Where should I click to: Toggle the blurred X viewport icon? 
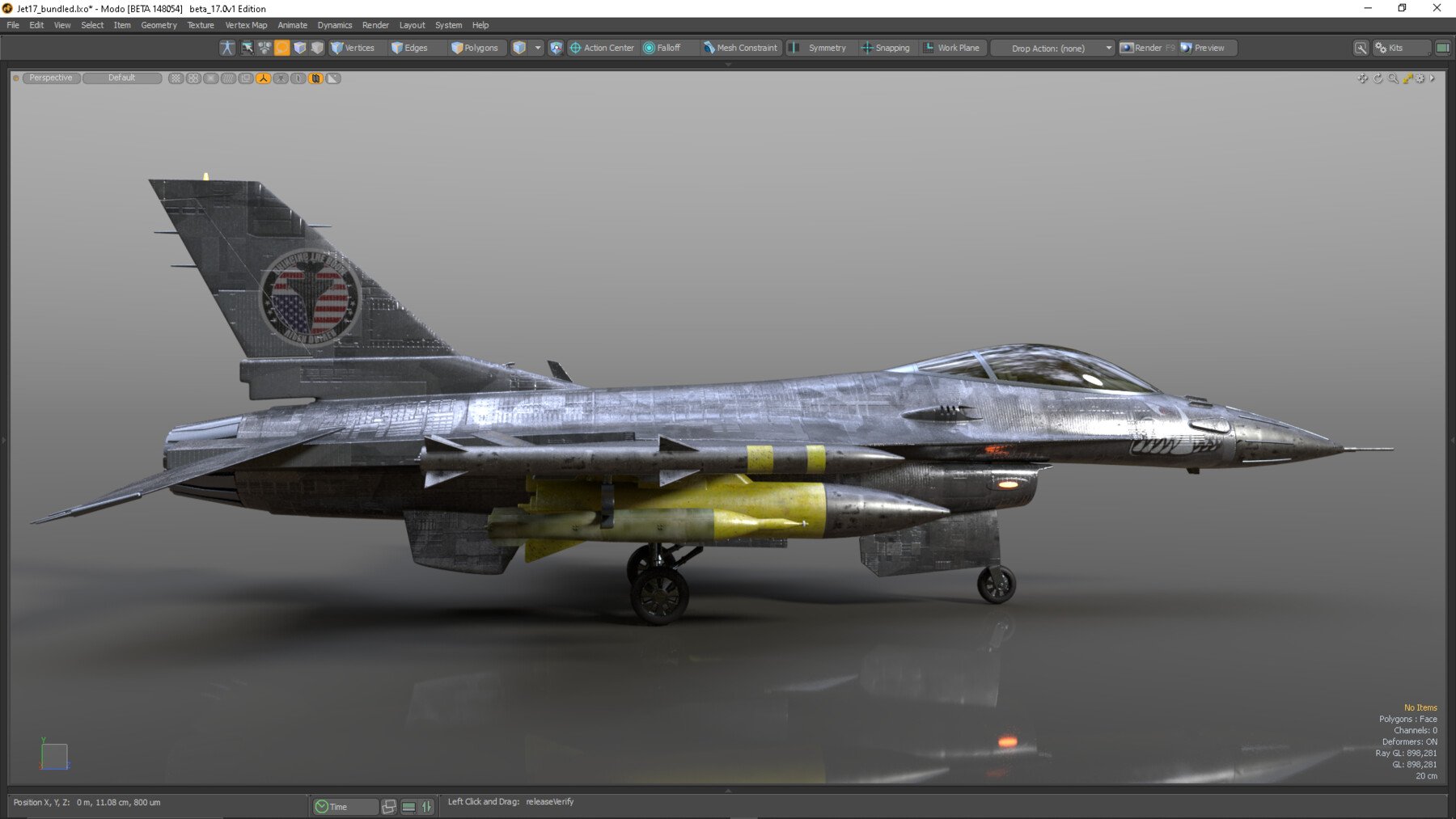pyautogui.click(x=211, y=78)
